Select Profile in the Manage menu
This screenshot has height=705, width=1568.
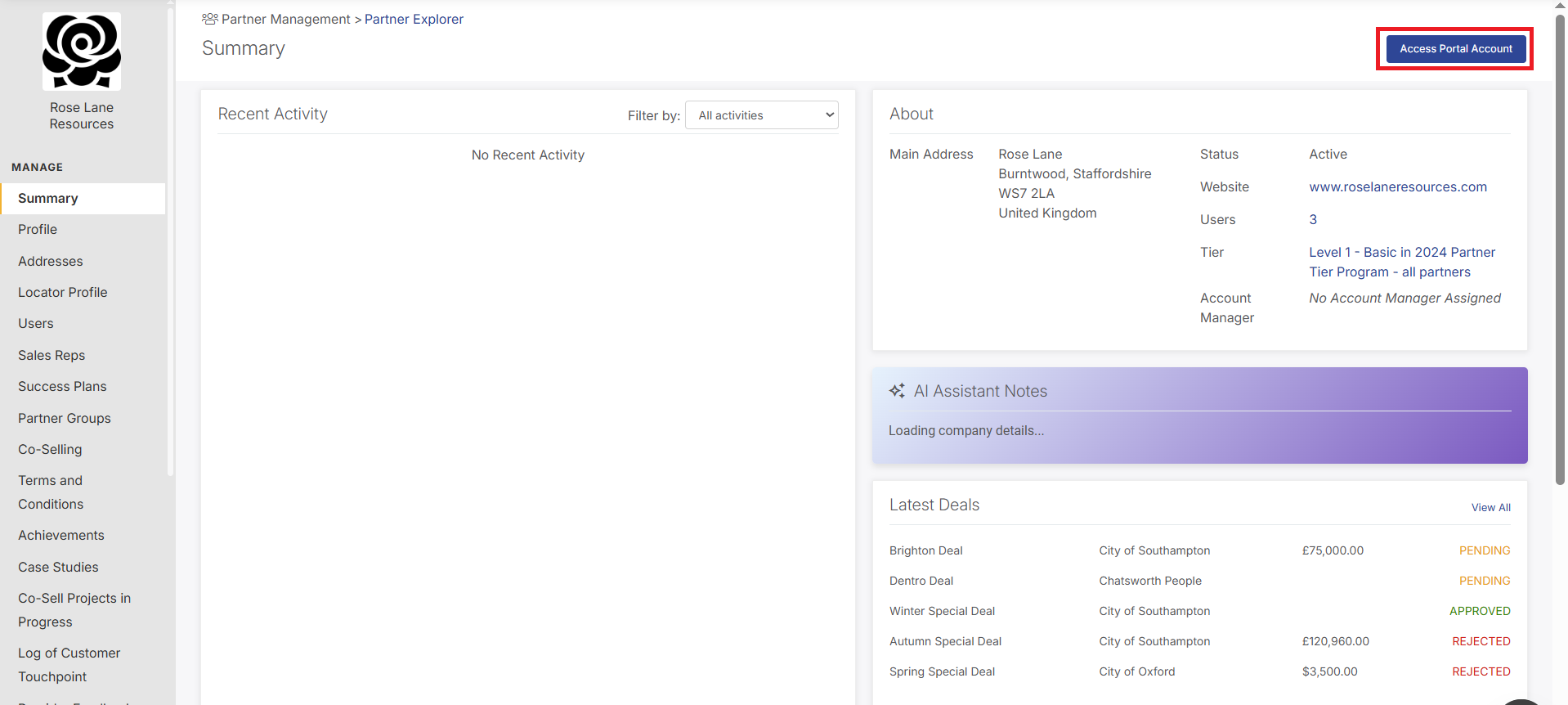point(38,229)
